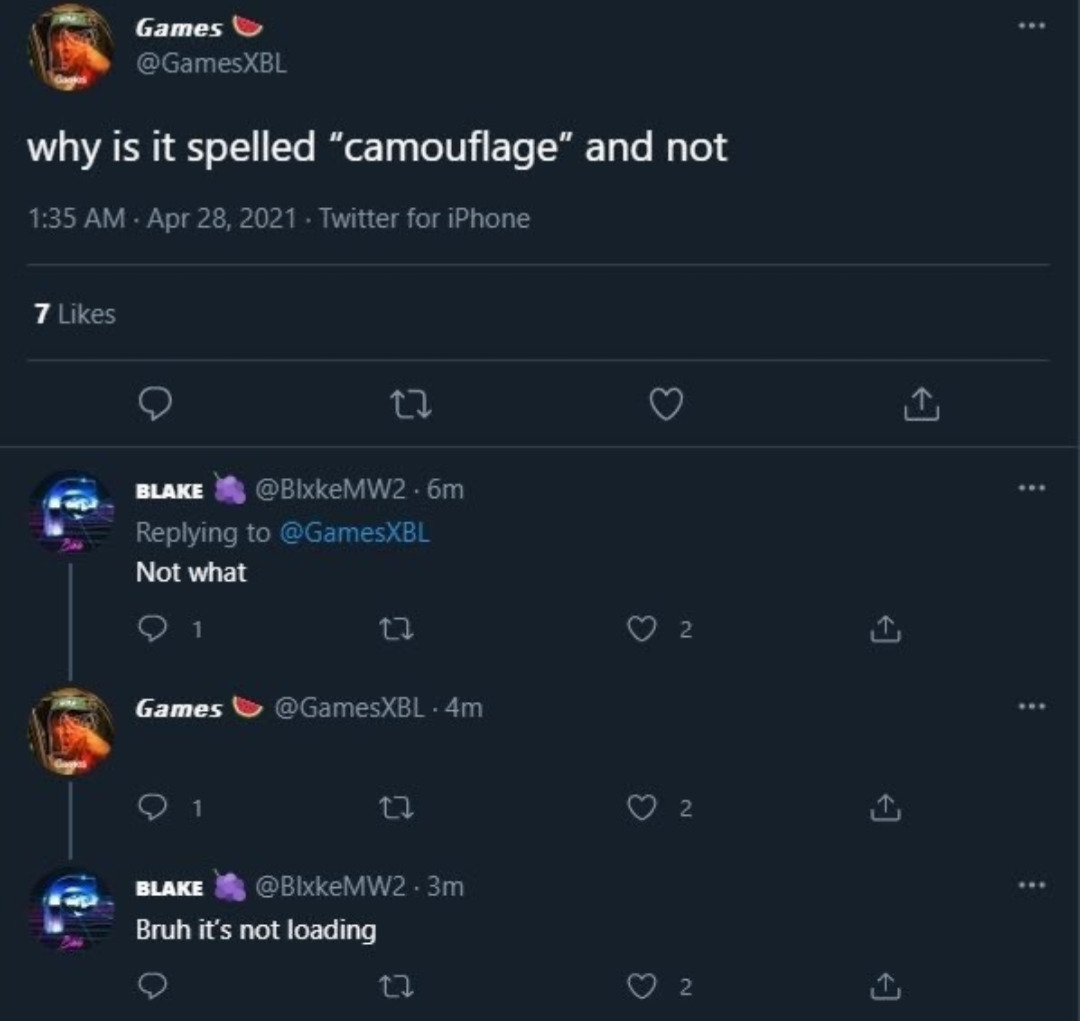This screenshot has width=1080, height=1021.
Task: Open the Games profile picture at top
Action: (x=71, y=47)
